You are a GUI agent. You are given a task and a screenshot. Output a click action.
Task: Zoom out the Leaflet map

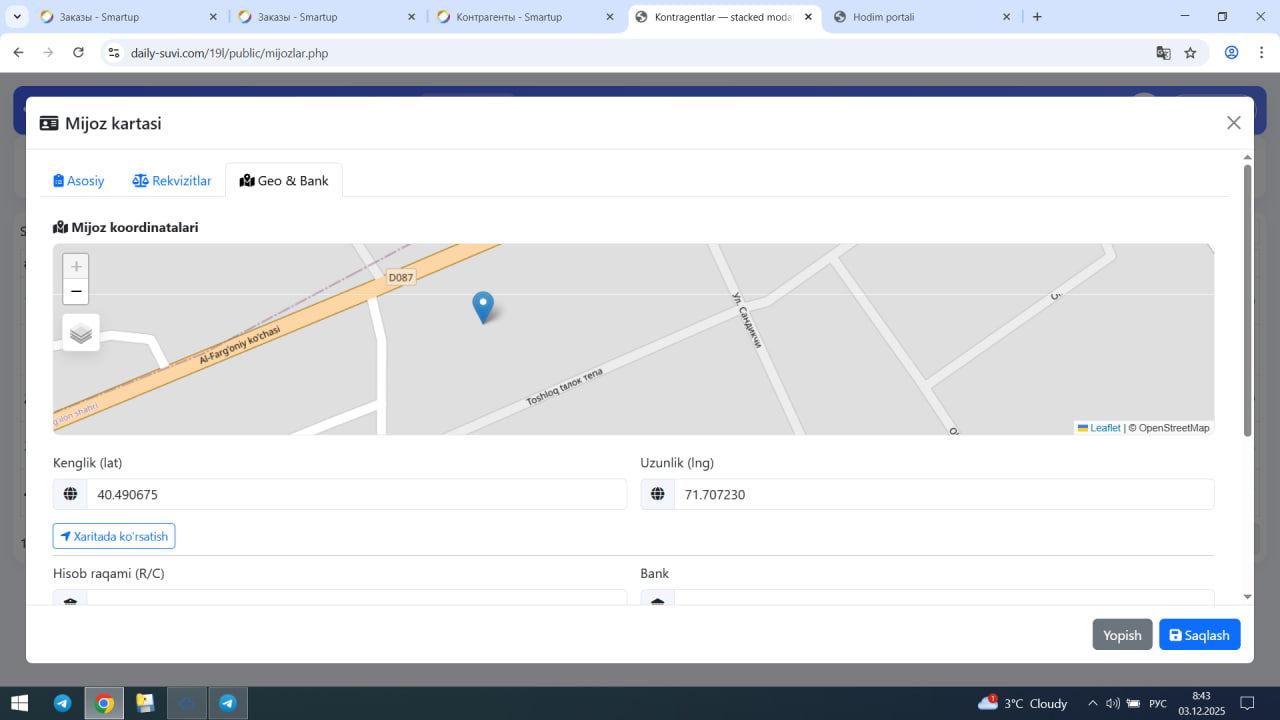coord(76,291)
